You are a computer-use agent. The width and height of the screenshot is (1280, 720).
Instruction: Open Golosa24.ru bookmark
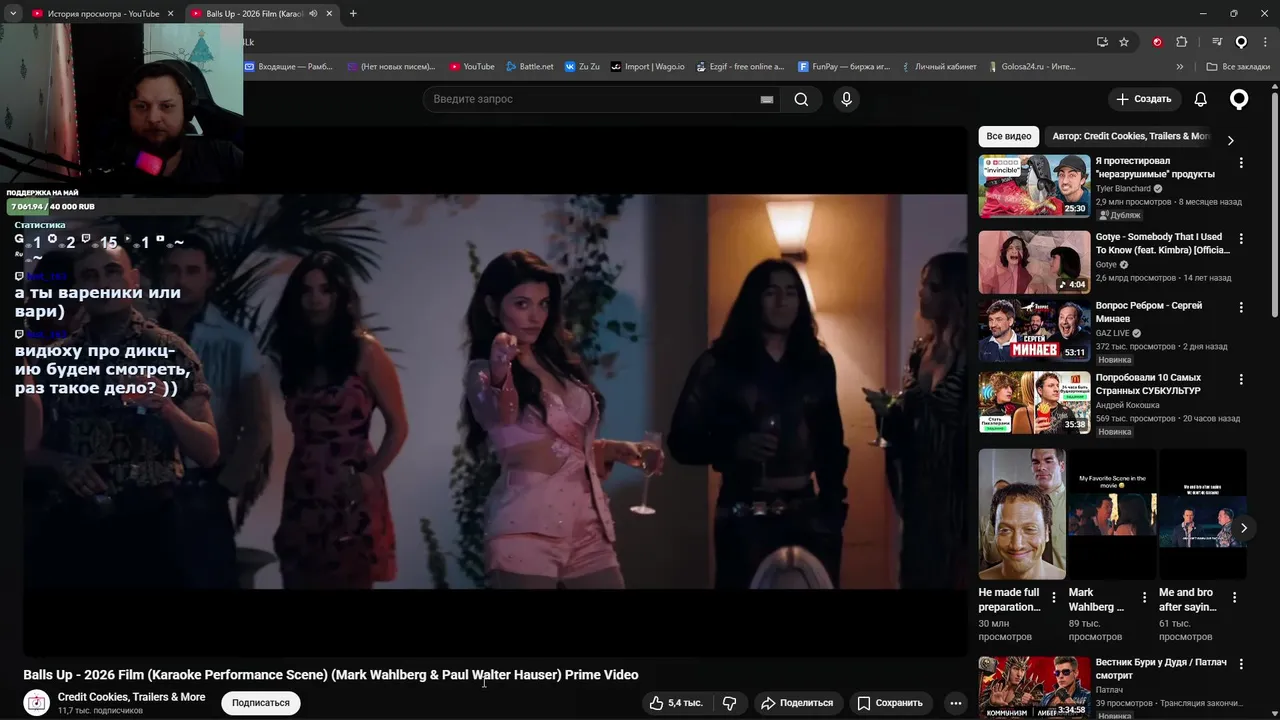[1031, 67]
